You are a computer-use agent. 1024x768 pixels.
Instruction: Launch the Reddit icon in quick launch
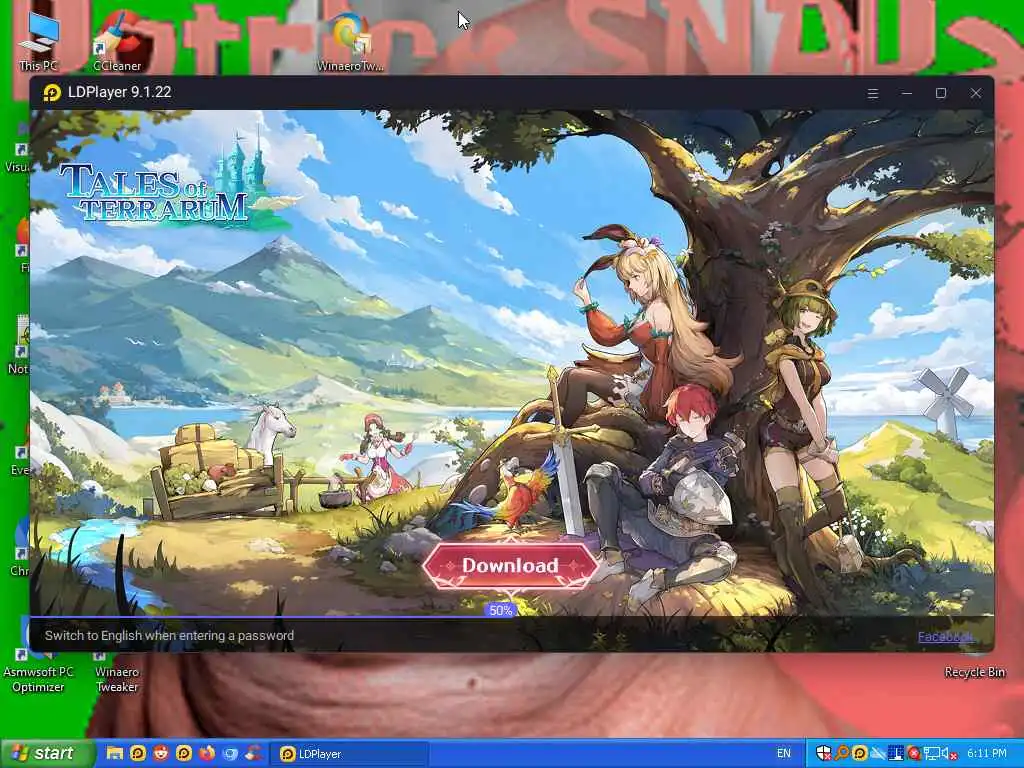click(x=161, y=754)
